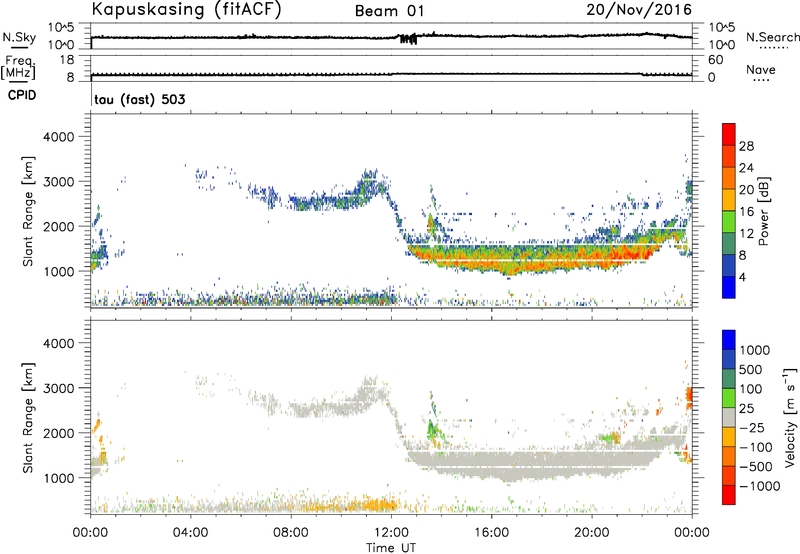Pick the light green power colorbar segment

[x=729, y=222]
